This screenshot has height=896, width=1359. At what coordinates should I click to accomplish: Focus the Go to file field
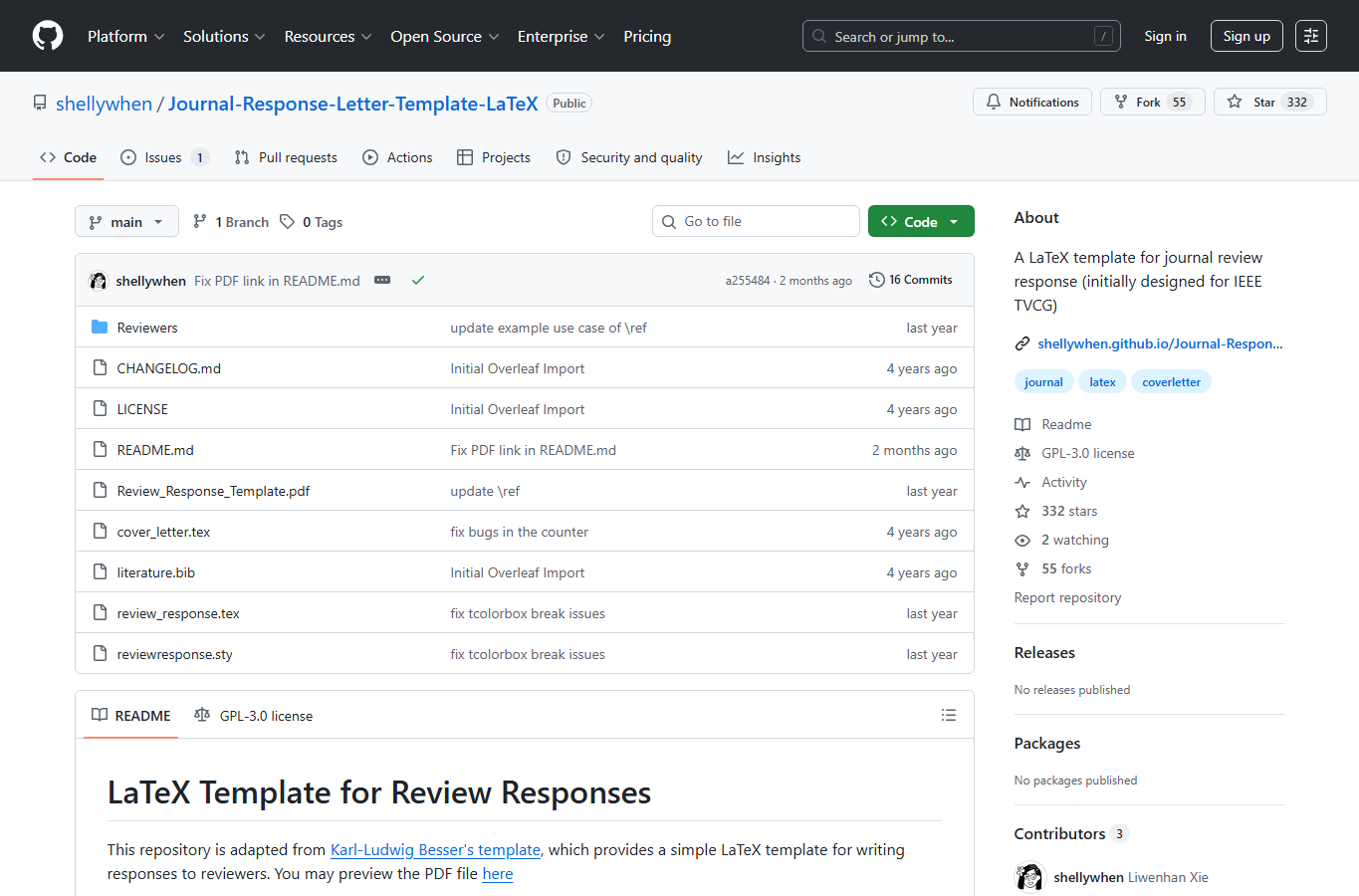coord(756,221)
